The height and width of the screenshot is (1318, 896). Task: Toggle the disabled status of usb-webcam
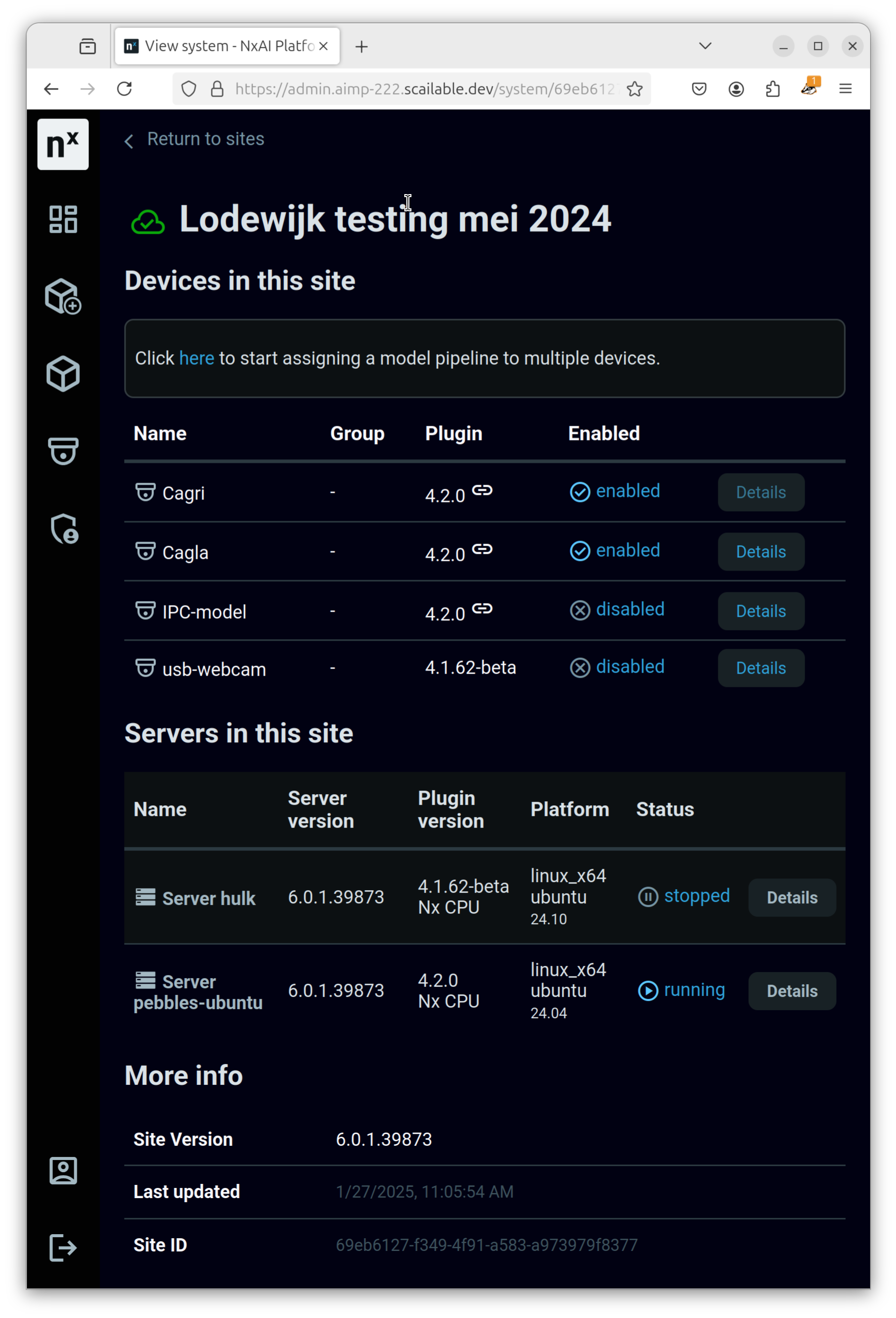(x=617, y=668)
